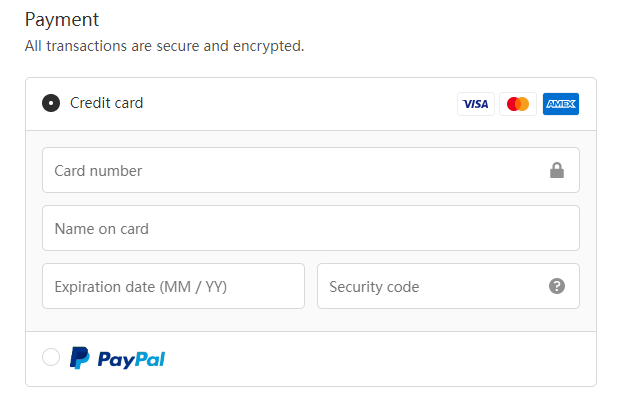Click the Credit card option label
This screenshot has width=638, height=410.
point(106,103)
